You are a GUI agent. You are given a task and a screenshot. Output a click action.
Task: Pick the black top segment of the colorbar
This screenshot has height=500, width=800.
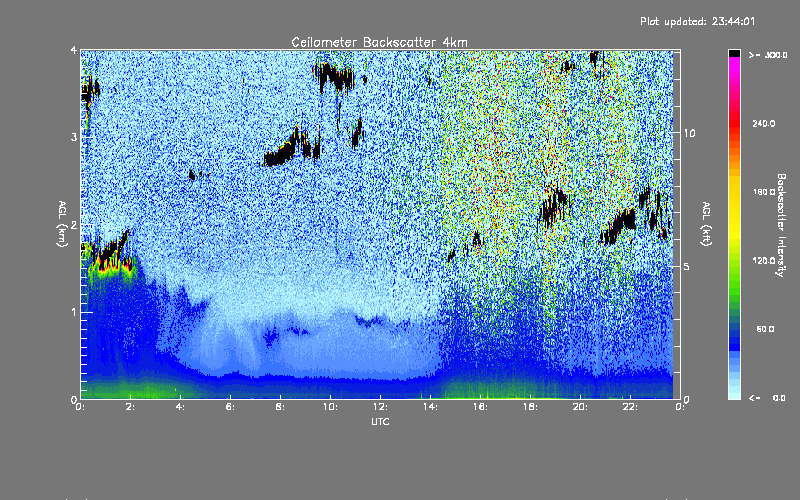[x=734, y=53]
